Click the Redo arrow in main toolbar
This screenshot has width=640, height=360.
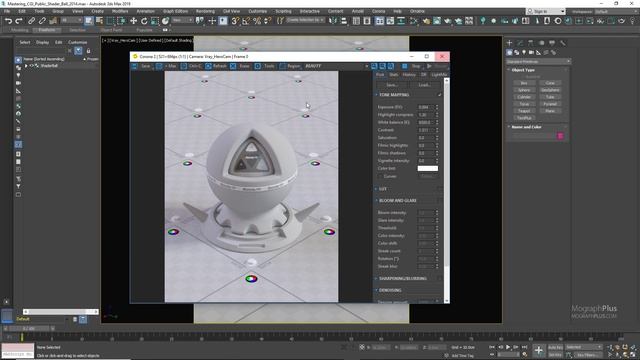19,21
